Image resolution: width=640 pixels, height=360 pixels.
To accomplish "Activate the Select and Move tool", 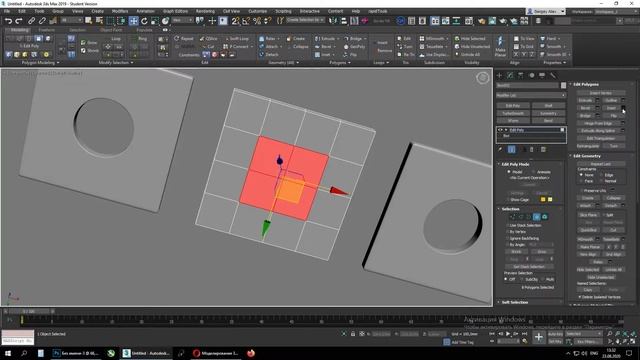I will pos(133,21).
